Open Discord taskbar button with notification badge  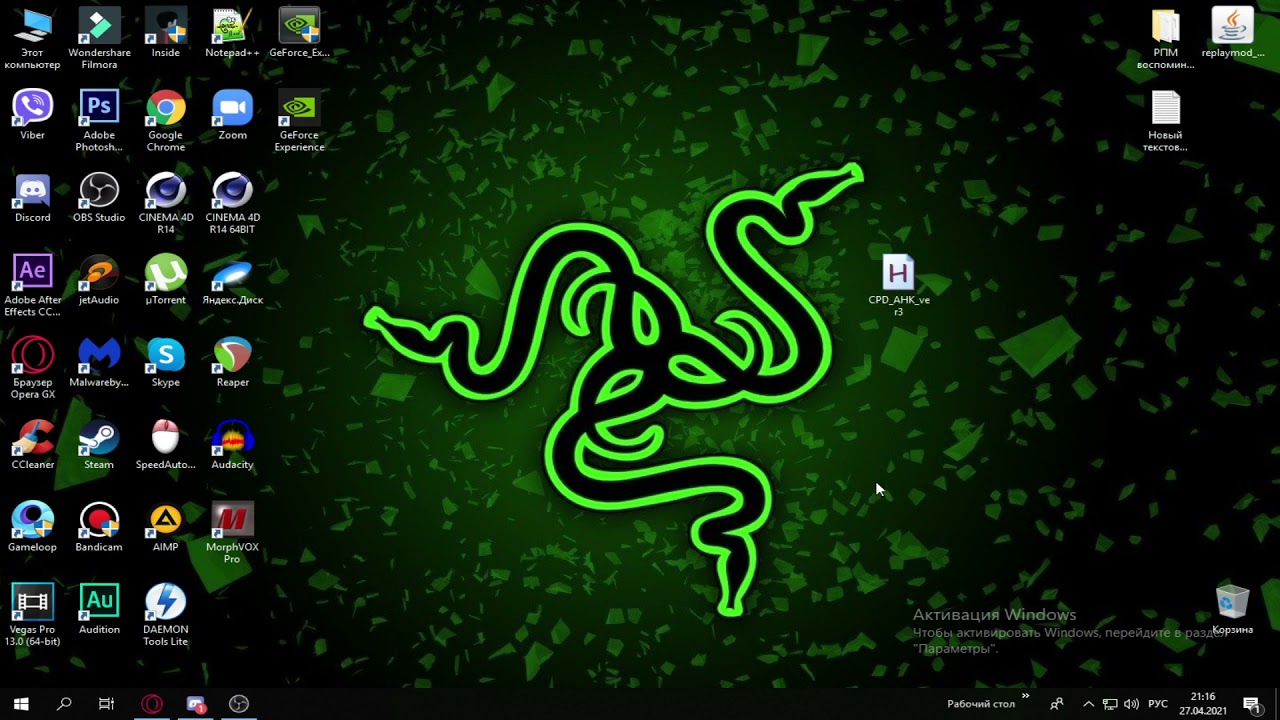pos(196,704)
